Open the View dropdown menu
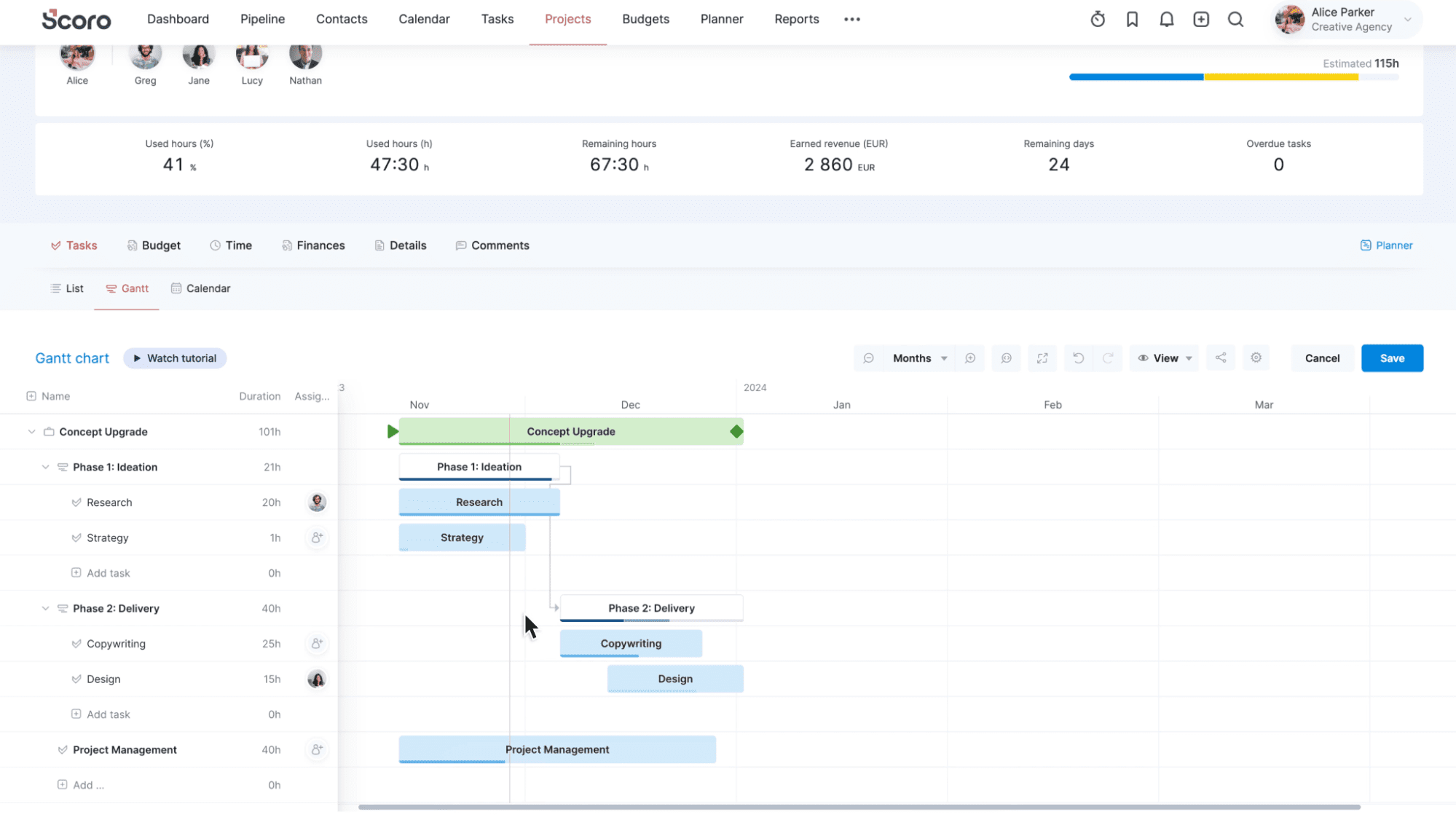 tap(1165, 358)
